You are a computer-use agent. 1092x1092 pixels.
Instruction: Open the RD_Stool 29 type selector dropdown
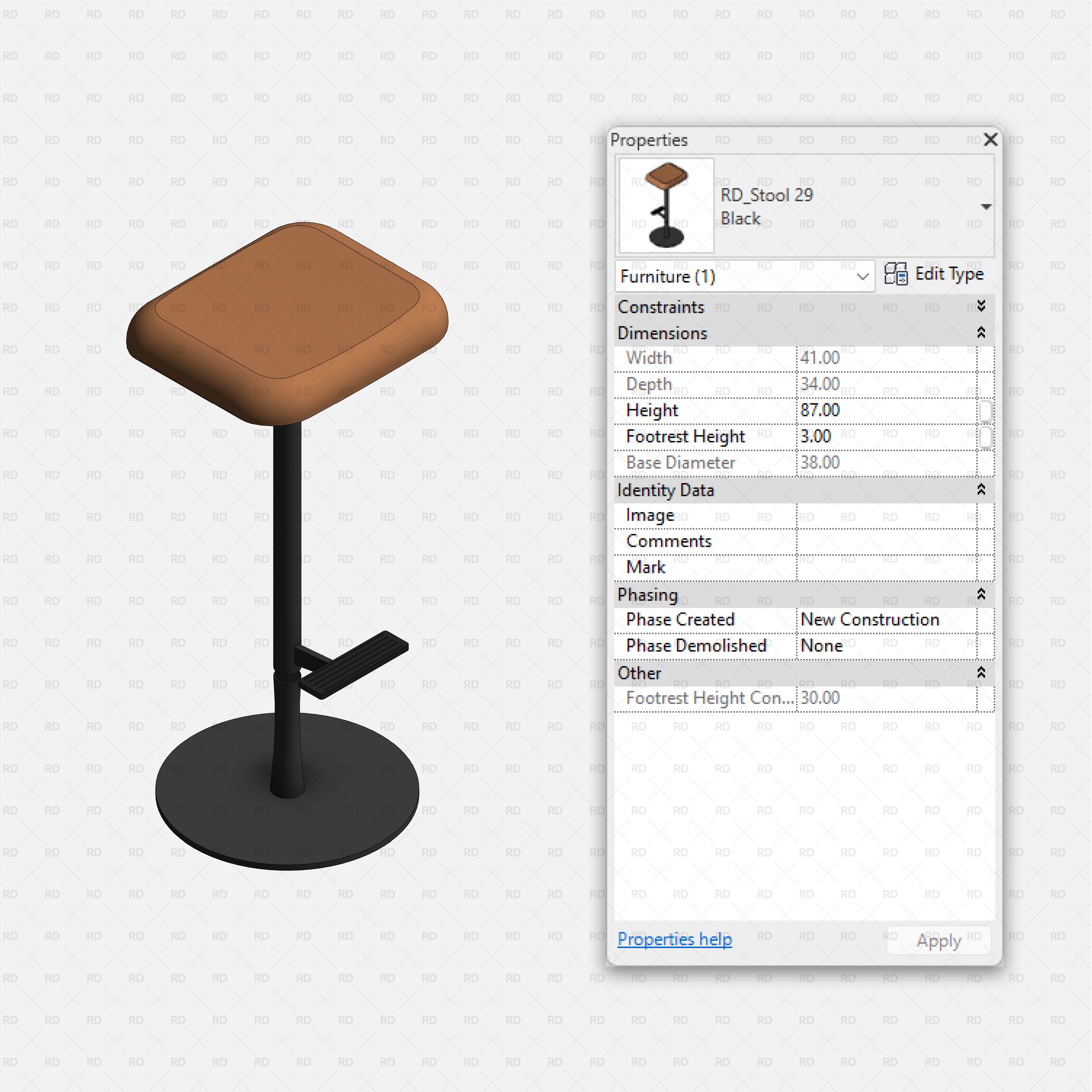[x=986, y=206]
